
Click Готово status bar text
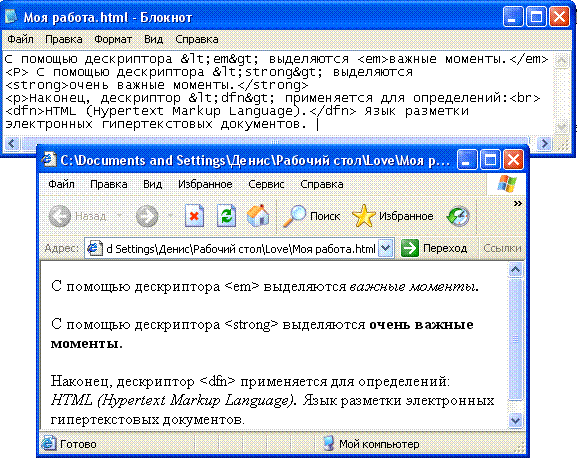(x=78, y=444)
